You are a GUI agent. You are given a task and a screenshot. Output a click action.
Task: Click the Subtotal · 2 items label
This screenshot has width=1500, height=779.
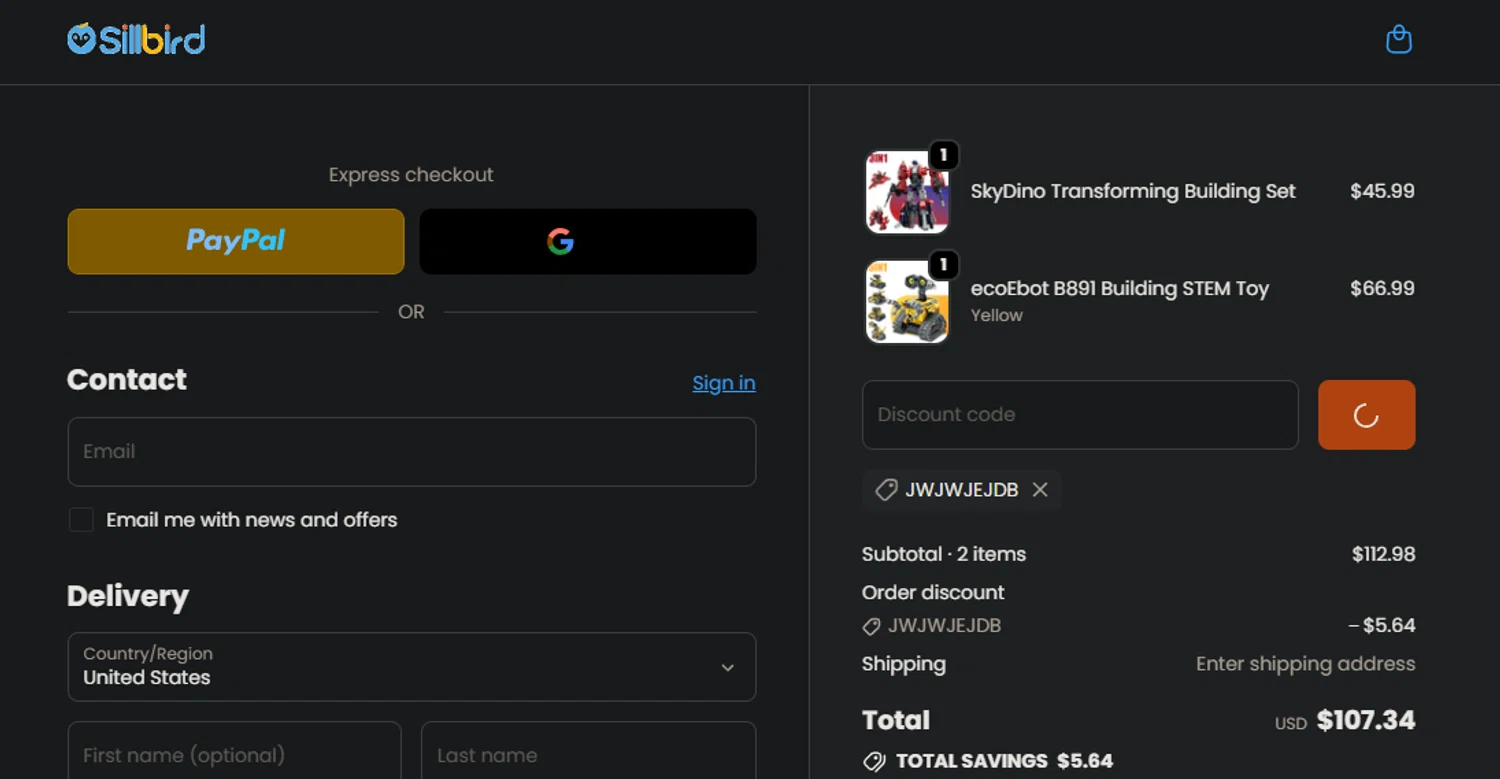coord(944,554)
